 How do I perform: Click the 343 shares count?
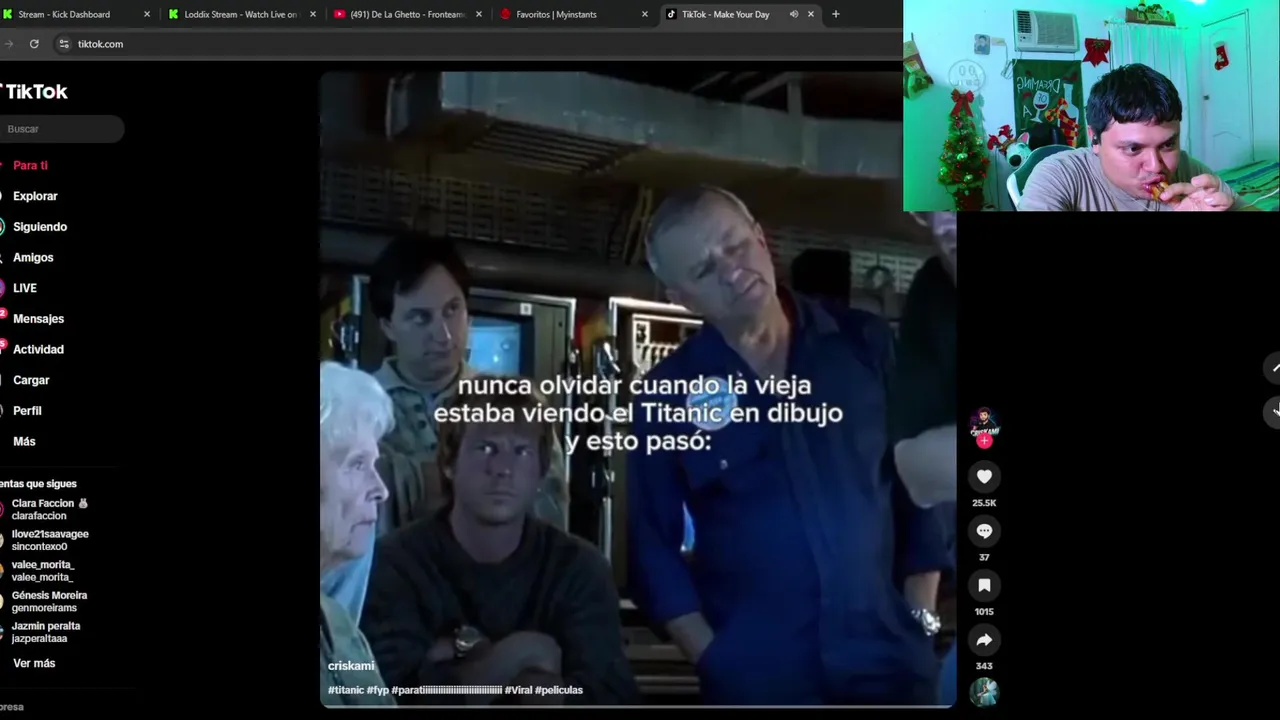pyautogui.click(x=984, y=666)
